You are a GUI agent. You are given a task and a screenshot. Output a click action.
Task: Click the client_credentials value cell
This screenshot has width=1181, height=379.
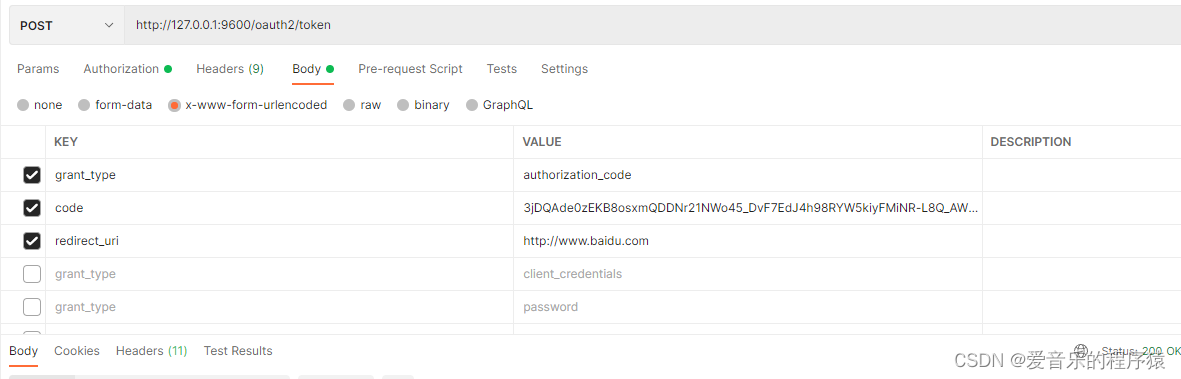point(748,274)
